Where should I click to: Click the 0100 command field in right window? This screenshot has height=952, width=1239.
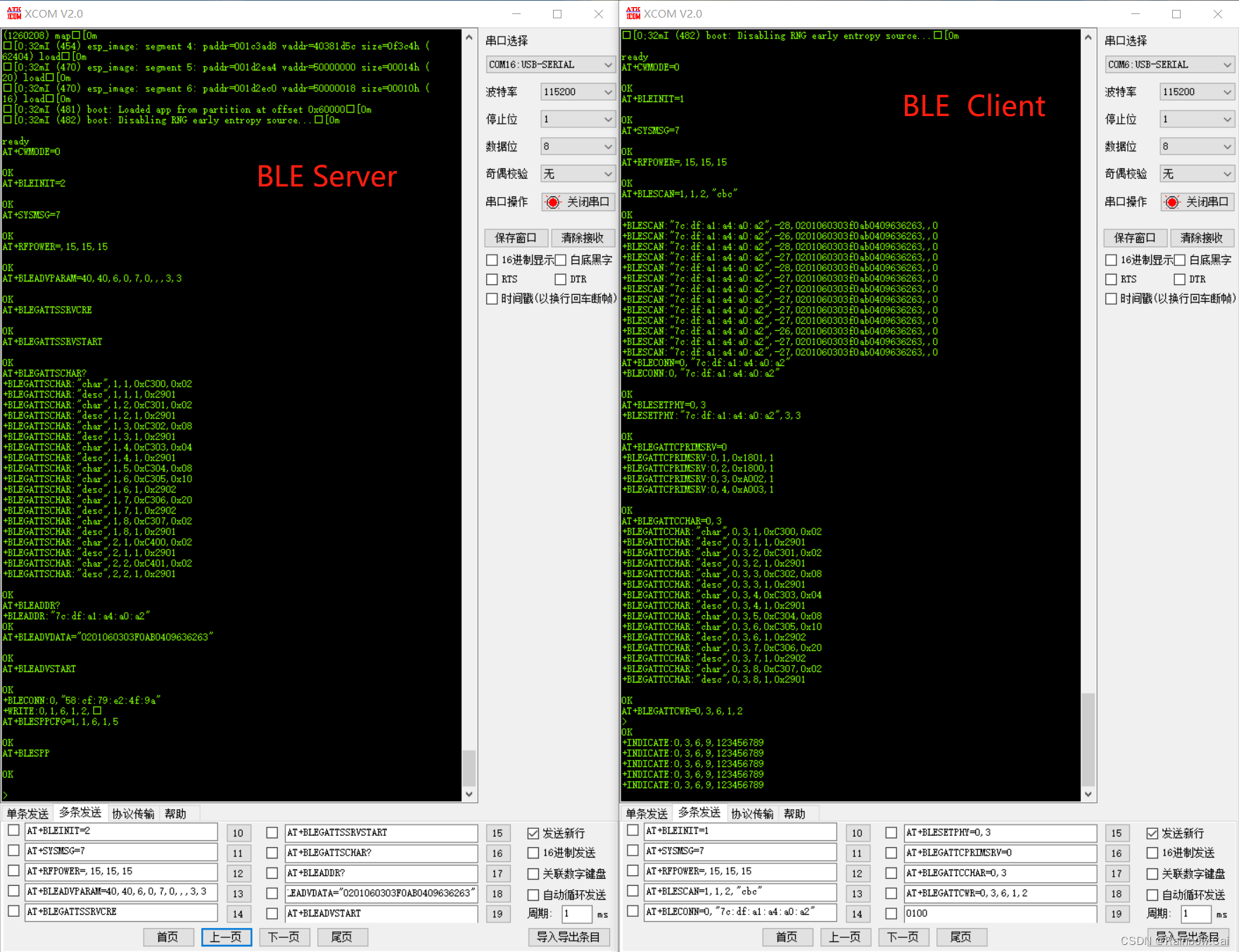(x=1000, y=913)
